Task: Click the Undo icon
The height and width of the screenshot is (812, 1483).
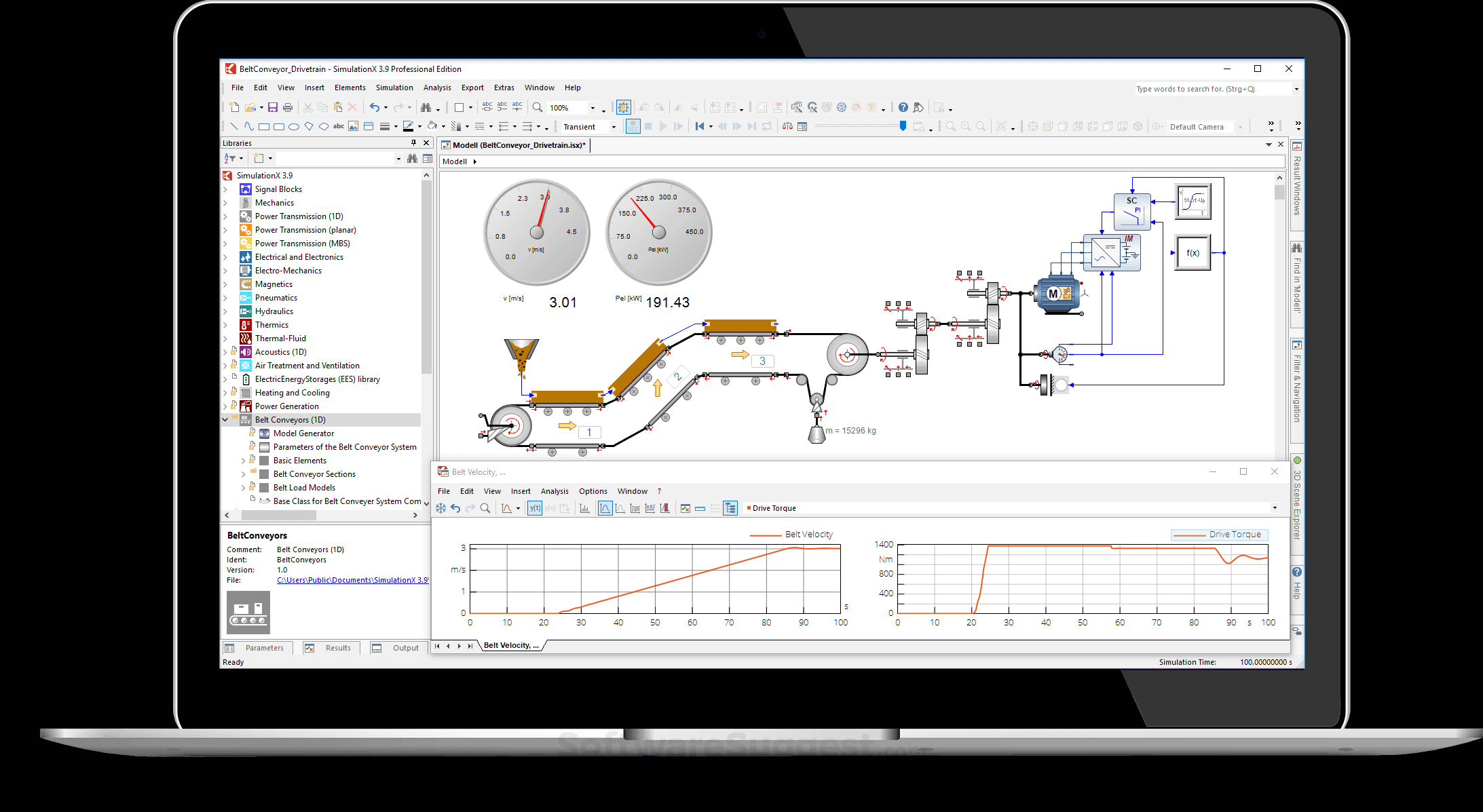Action: (375, 107)
